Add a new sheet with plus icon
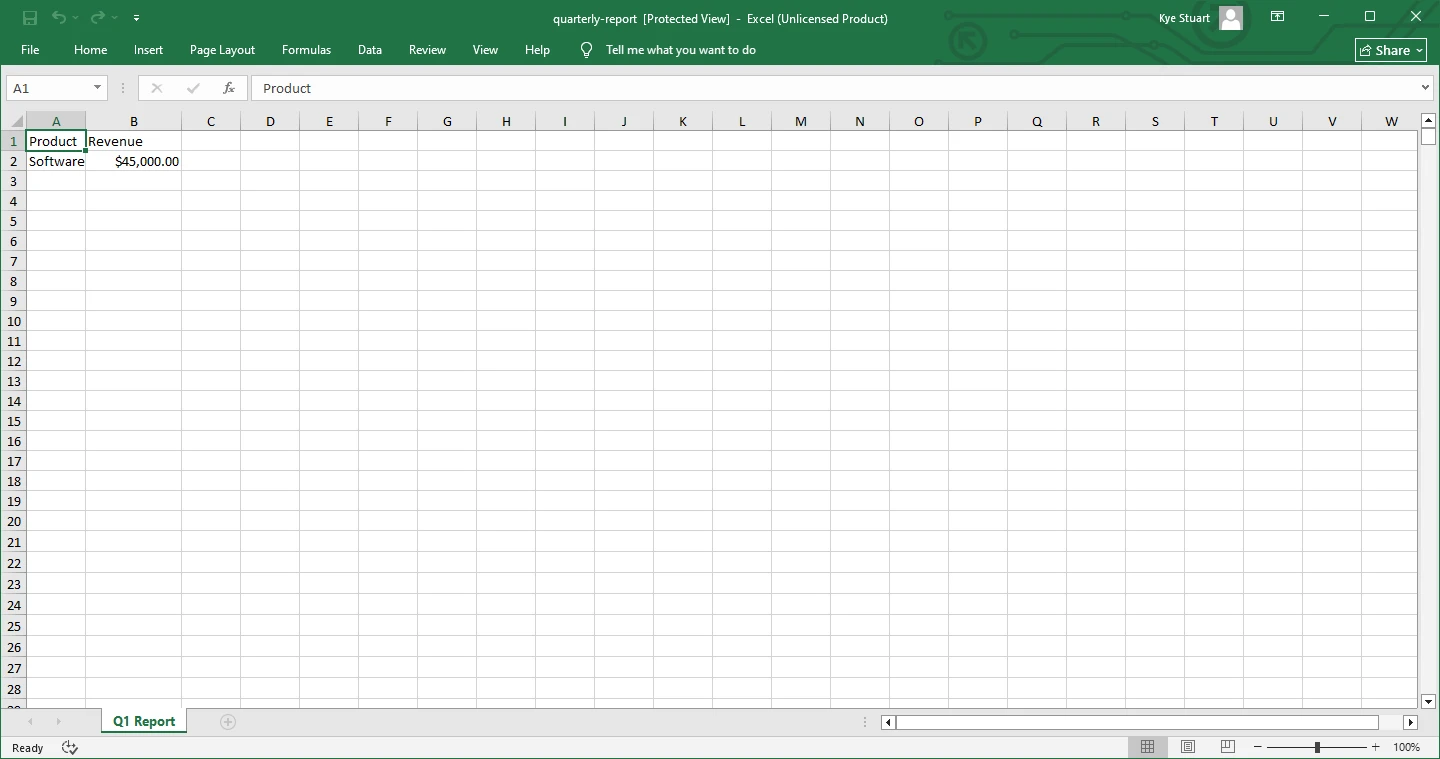Viewport: 1440px width, 759px height. [228, 722]
